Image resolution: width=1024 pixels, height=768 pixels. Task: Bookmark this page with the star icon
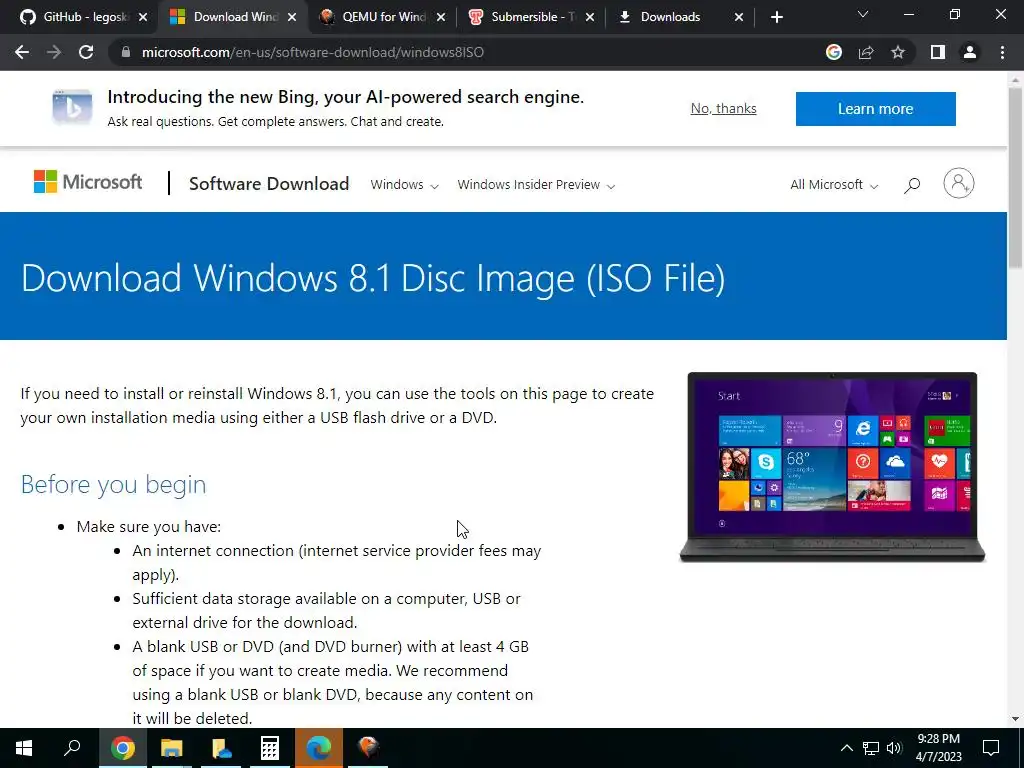click(898, 52)
